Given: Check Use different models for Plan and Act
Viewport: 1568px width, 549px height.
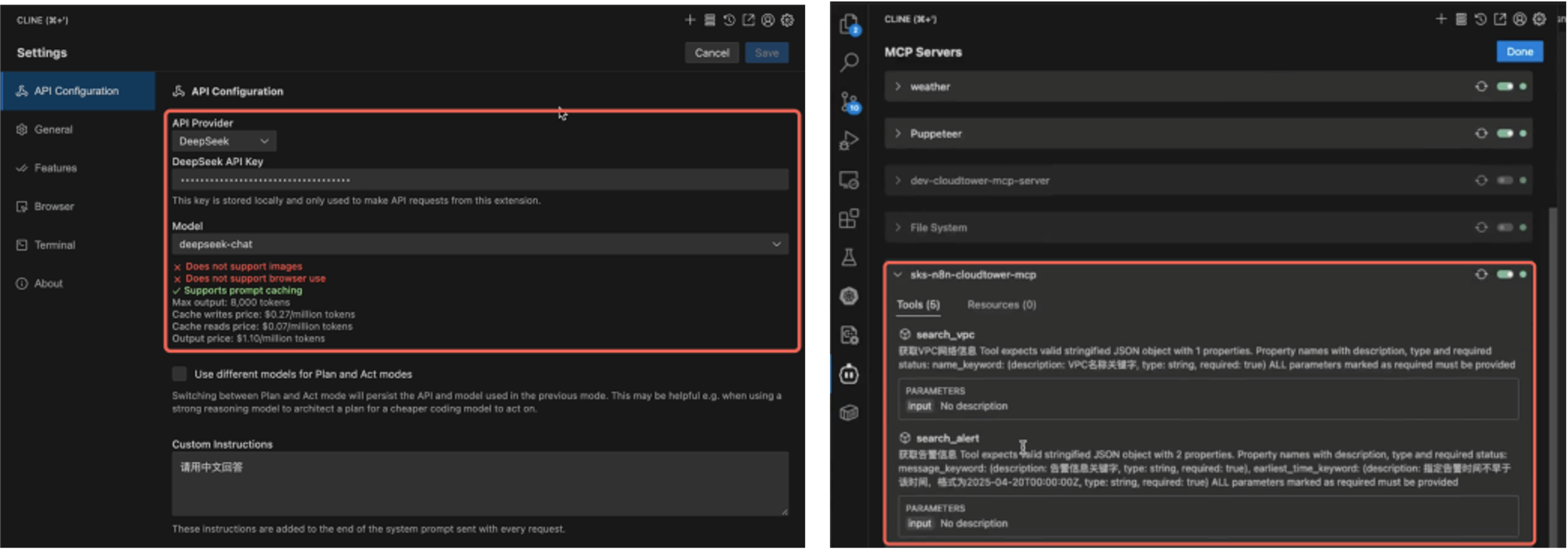Looking at the screenshot, I should coord(180,374).
